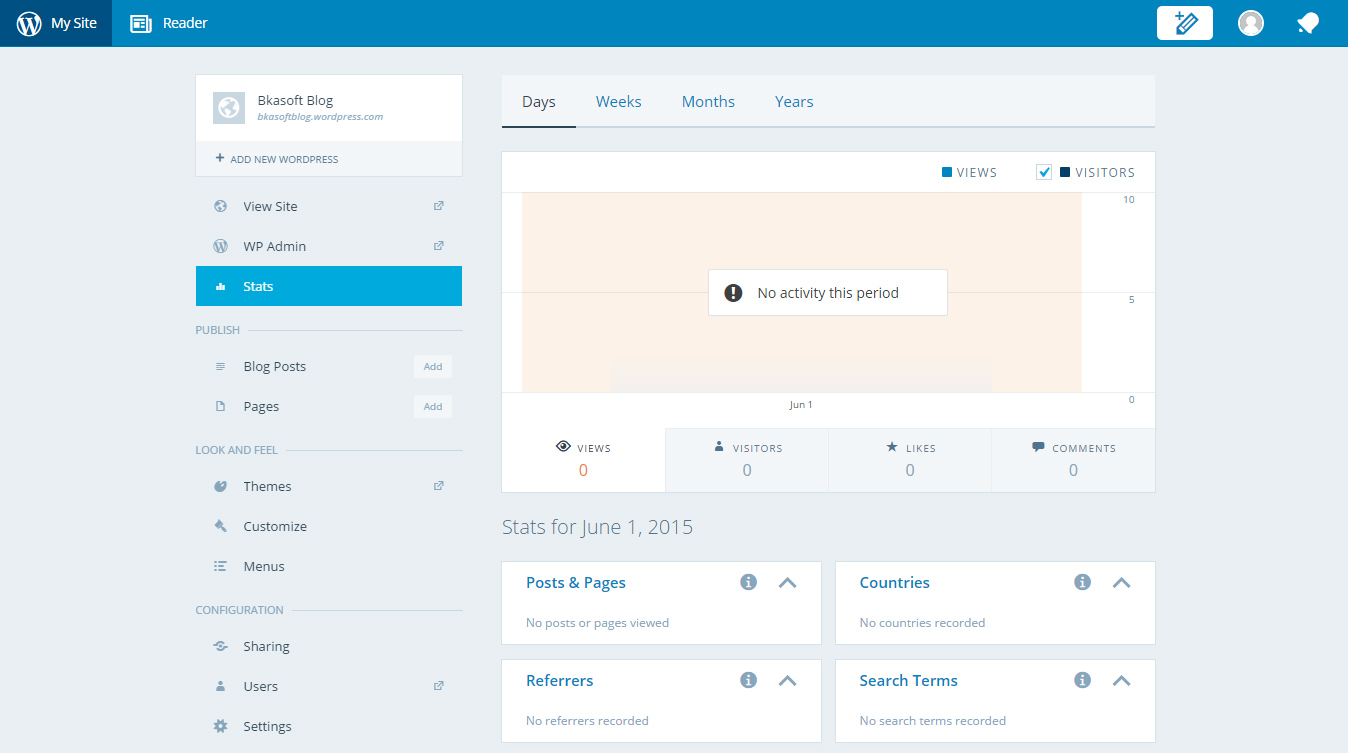The image size is (1348, 753).
Task: Open My Site in the top bar
Action: (x=56, y=23)
